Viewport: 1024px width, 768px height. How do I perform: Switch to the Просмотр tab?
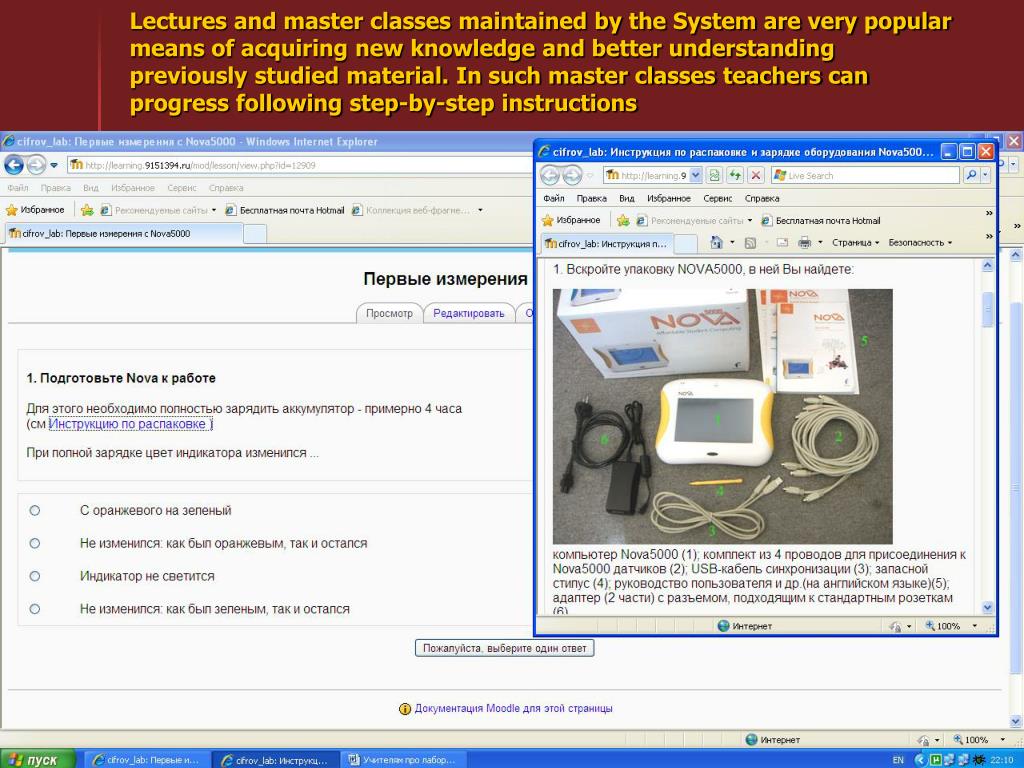click(x=389, y=313)
